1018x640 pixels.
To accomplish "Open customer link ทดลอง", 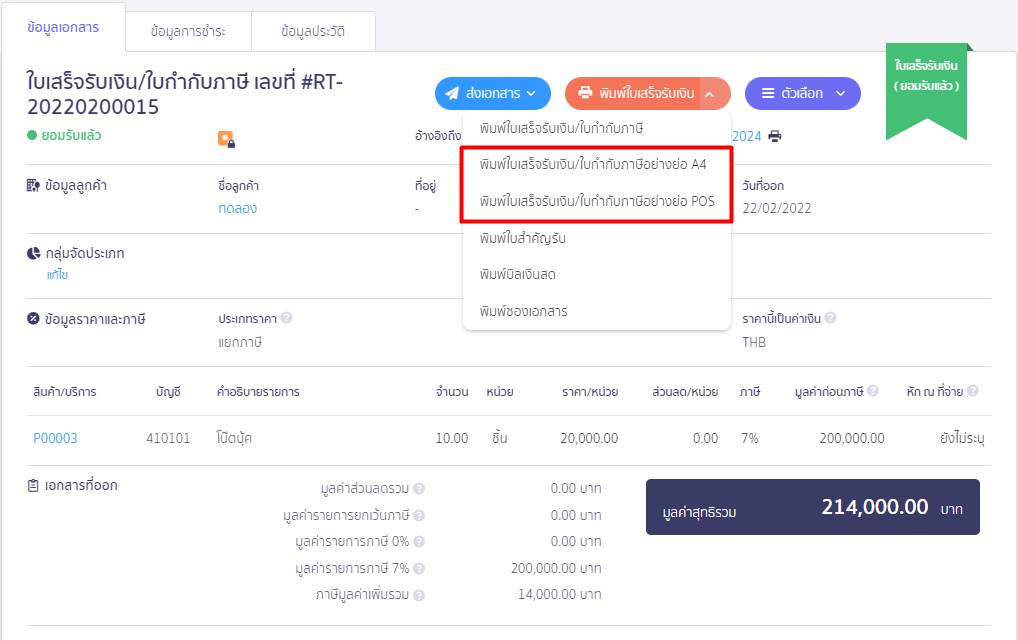I will [238, 208].
